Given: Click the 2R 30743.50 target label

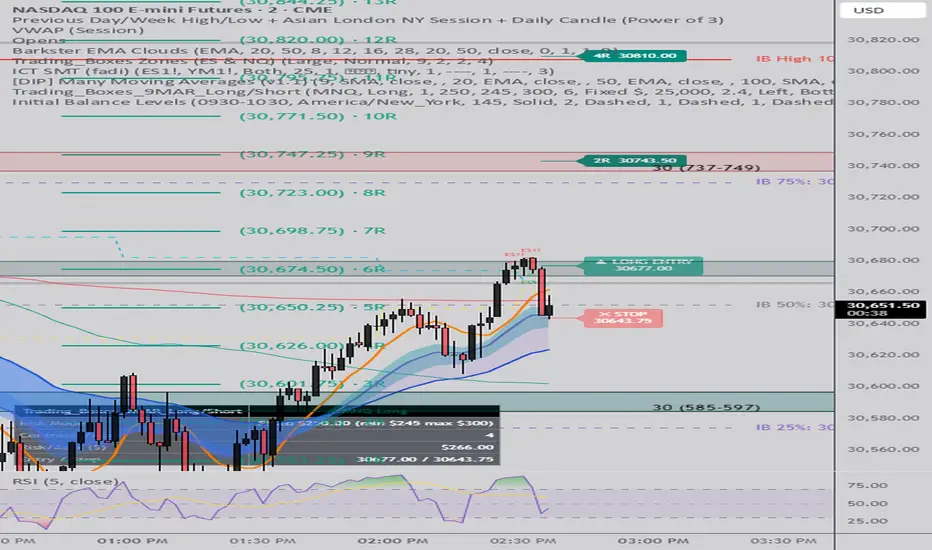Looking at the screenshot, I should tap(634, 161).
